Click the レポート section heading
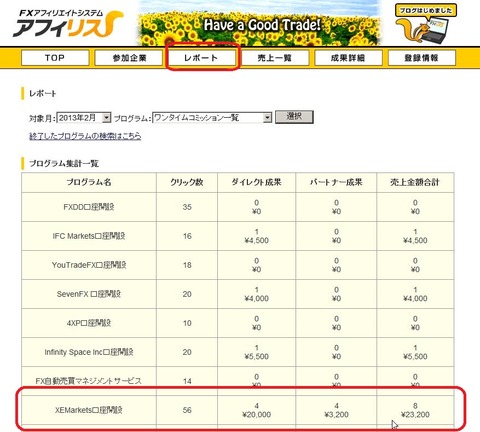 coord(43,94)
